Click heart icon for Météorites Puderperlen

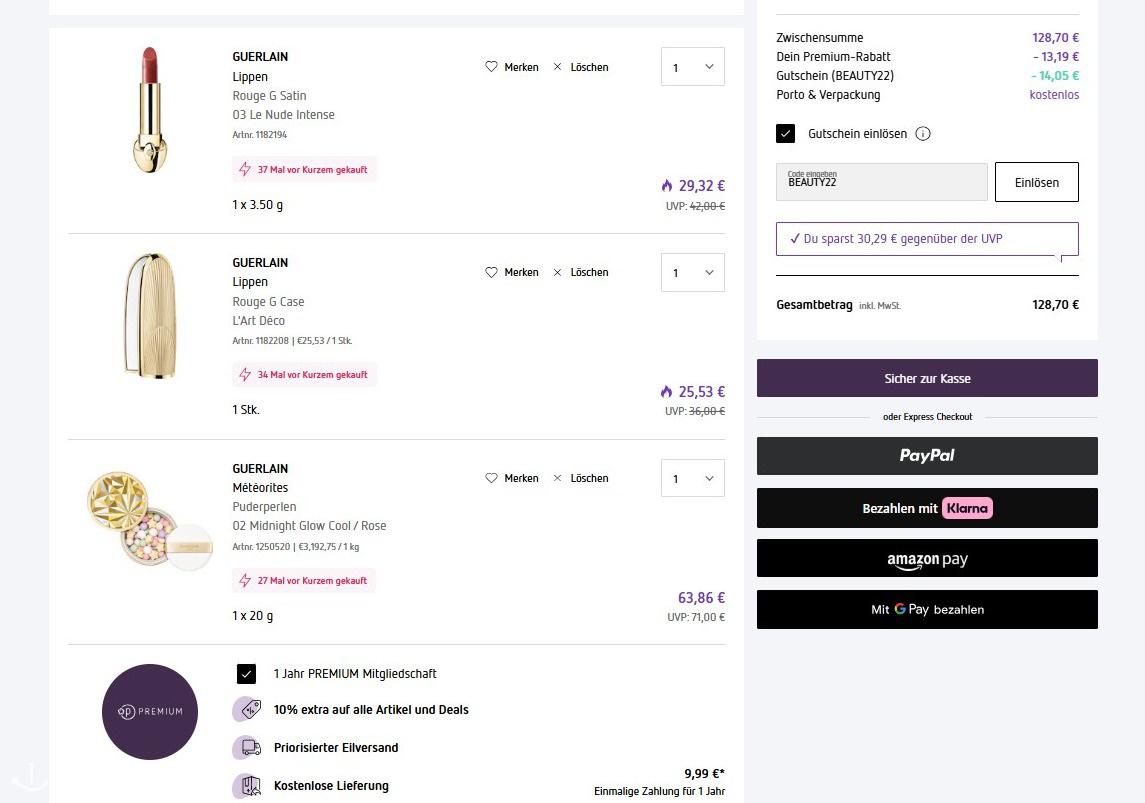click(491, 478)
